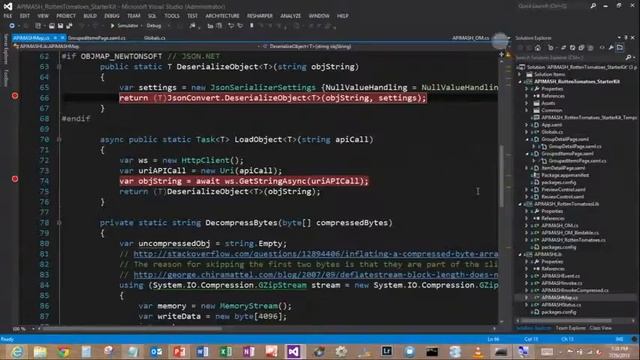This screenshot has width=640, height=360.
Task: Collapse the APIMASH_RottenTomatoesLib project
Action: (x=520, y=204)
